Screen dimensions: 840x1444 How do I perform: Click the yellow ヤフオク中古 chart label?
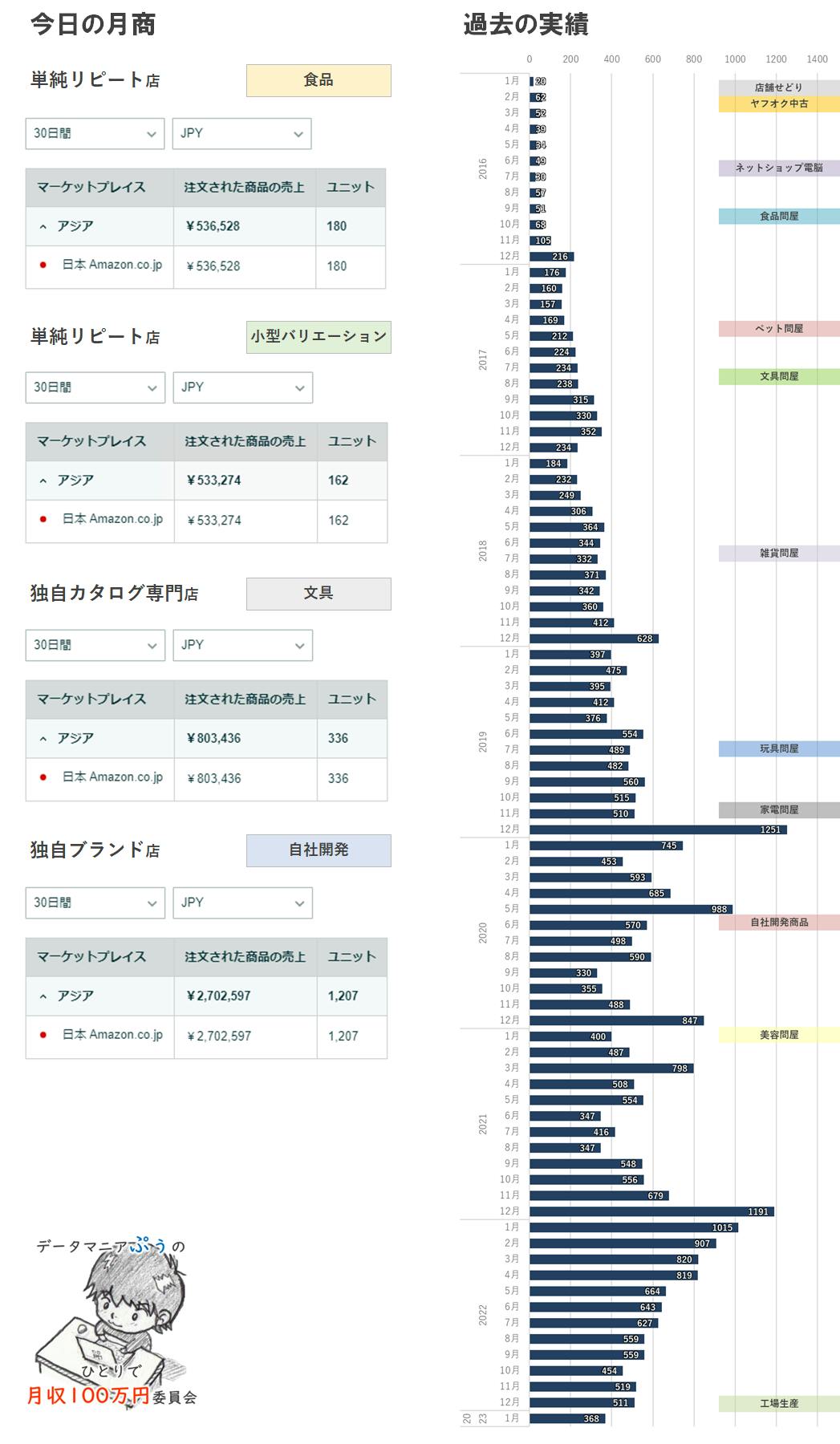778,104
